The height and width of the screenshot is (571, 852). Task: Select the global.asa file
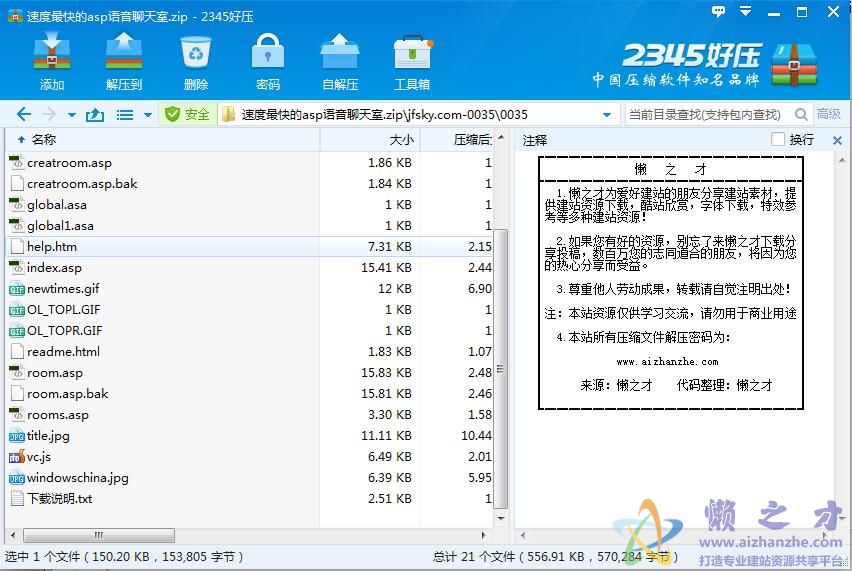(x=57, y=205)
